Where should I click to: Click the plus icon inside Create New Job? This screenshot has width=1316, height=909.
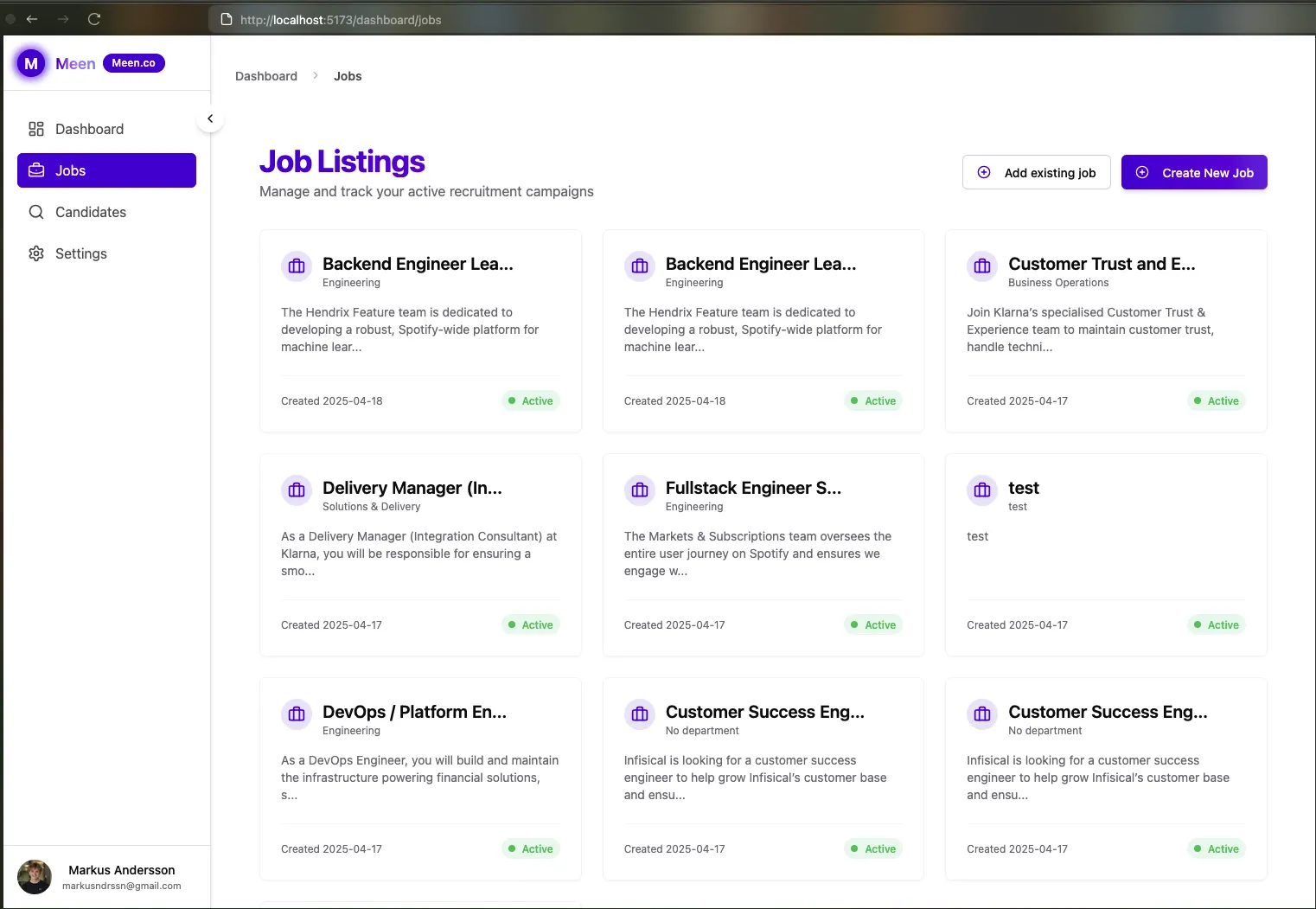(1143, 172)
